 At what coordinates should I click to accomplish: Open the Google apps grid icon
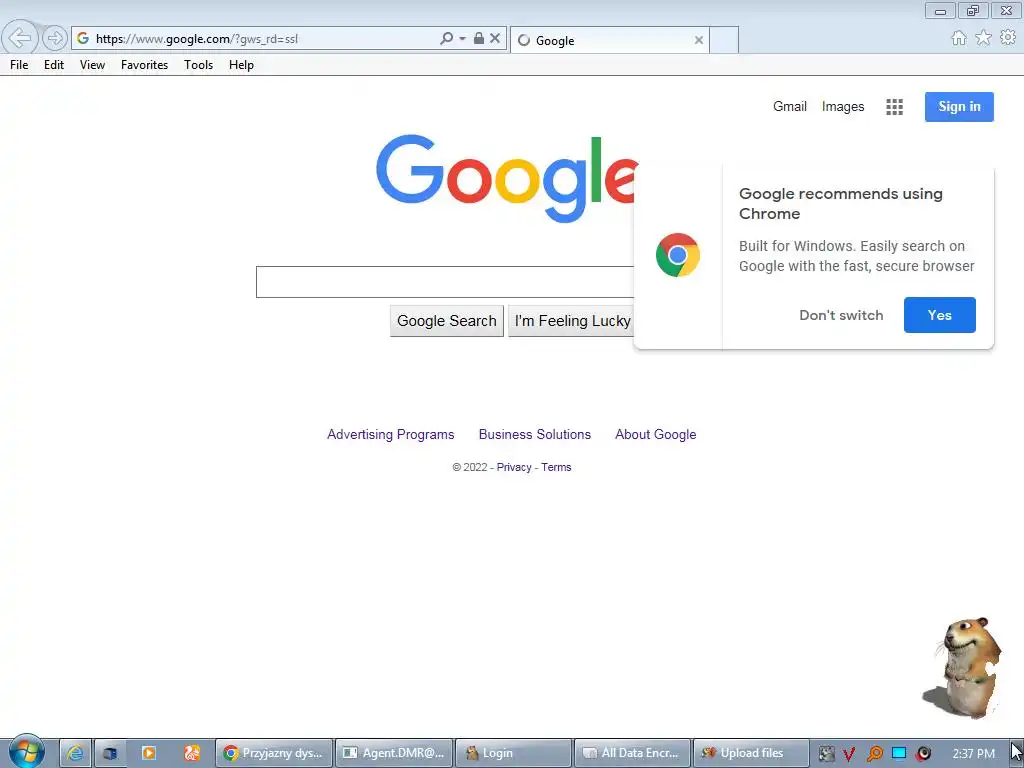894,107
